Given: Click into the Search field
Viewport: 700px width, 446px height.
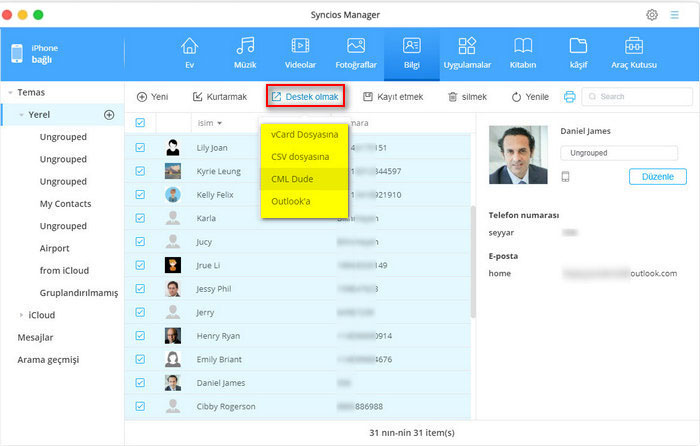Looking at the screenshot, I should (x=637, y=96).
